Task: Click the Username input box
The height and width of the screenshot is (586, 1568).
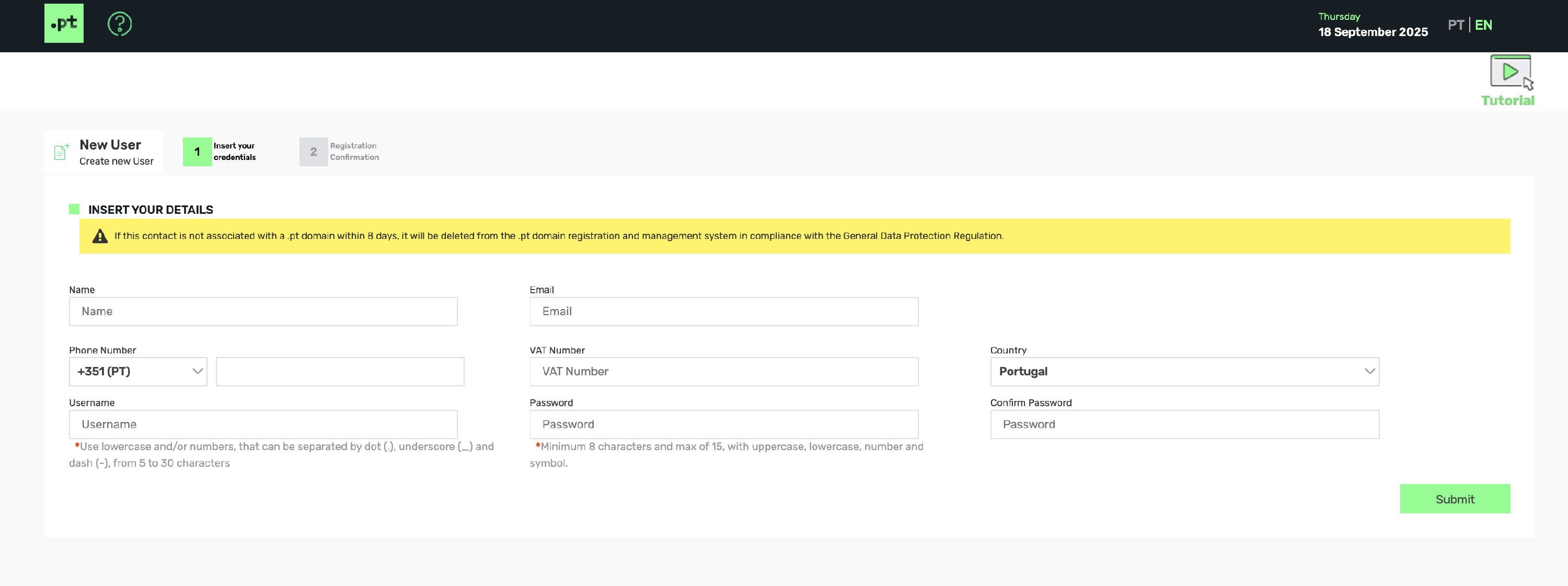Action: pos(263,424)
